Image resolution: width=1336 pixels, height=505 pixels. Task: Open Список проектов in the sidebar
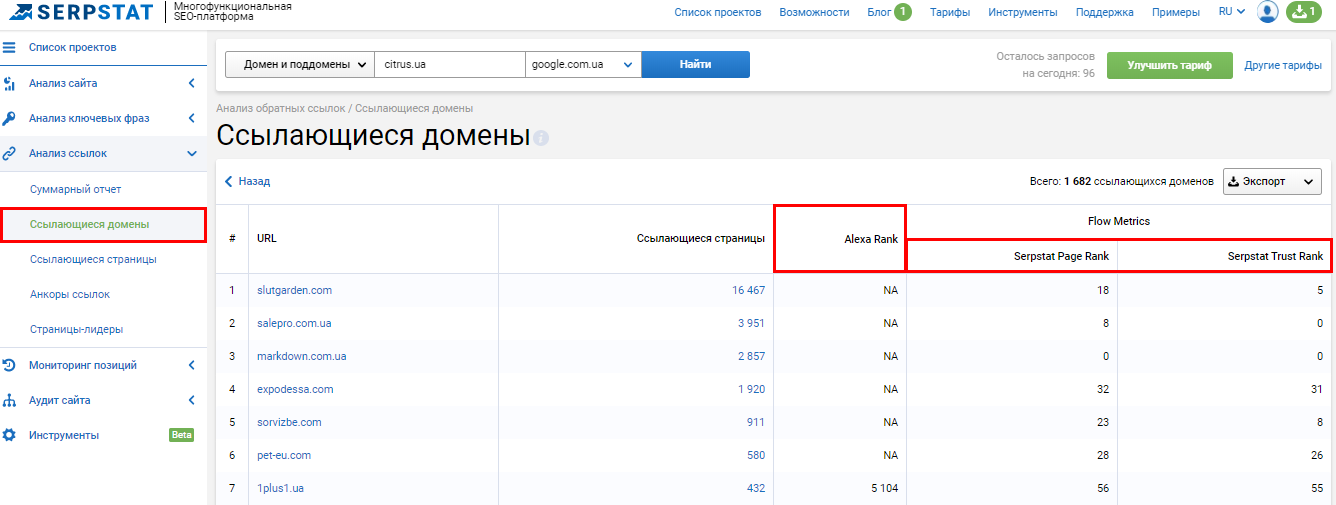72,47
